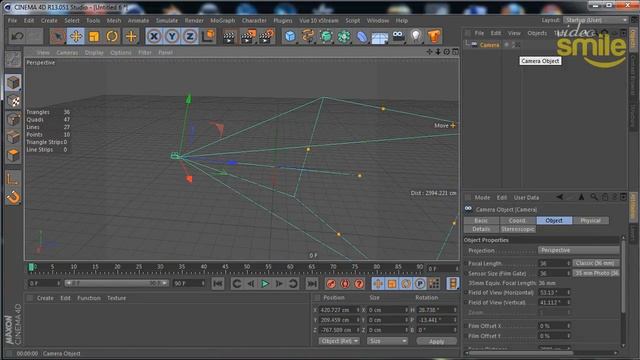Open the green array modeling objects icon
The width and height of the screenshot is (640, 360).
pos(344,36)
